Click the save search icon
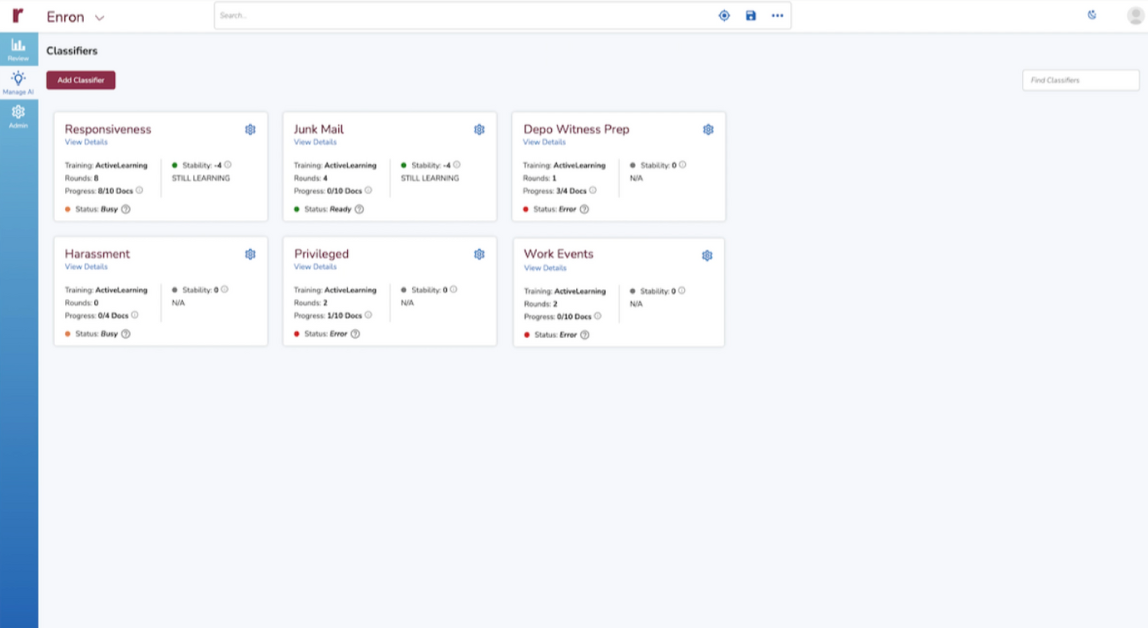The image size is (1148, 628). (x=750, y=15)
